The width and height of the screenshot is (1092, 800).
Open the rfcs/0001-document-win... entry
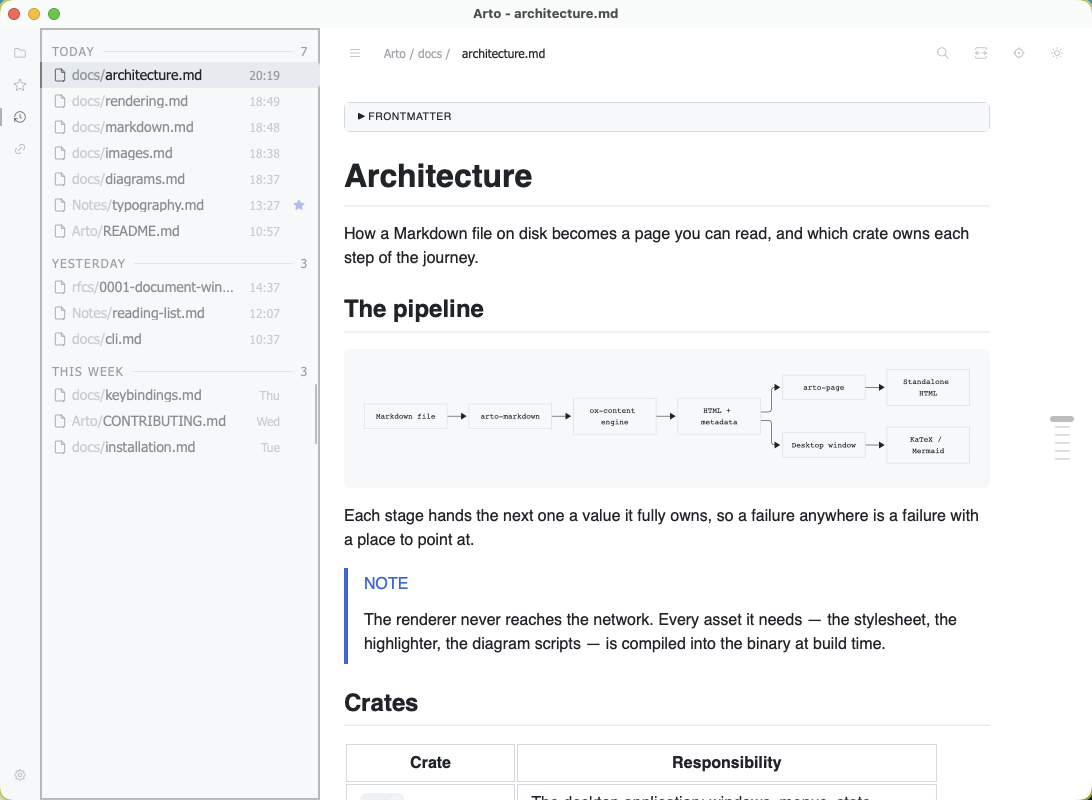[180, 288]
